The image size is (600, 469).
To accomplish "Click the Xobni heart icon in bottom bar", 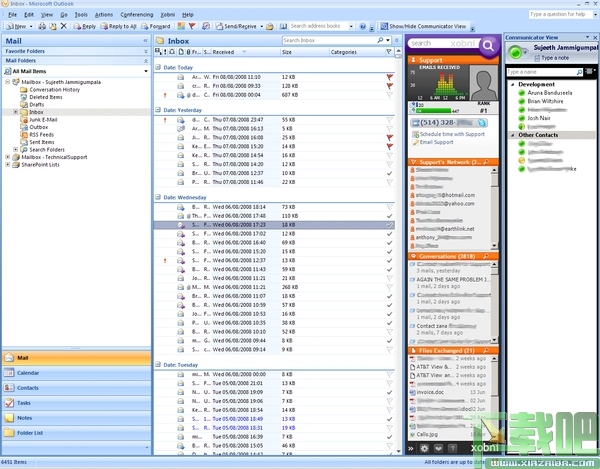I will [438, 448].
